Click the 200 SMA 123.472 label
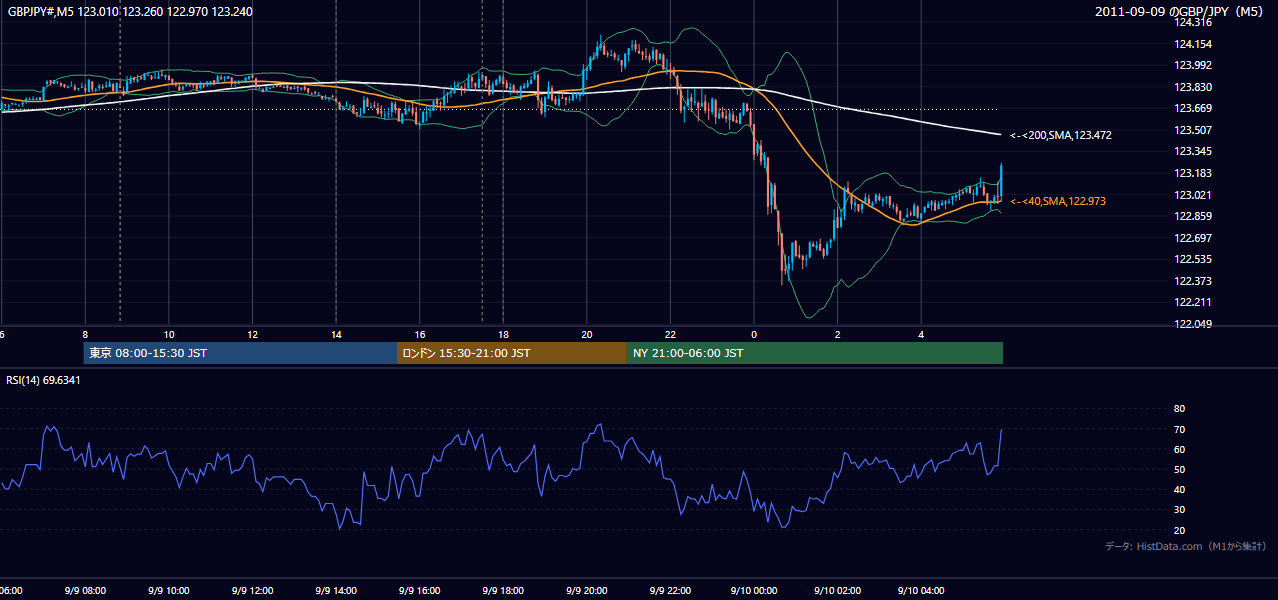The image size is (1278, 600). [1061, 135]
